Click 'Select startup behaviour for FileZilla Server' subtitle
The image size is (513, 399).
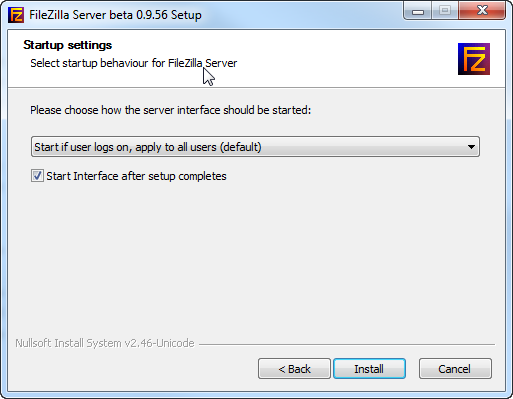click(134, 63)
